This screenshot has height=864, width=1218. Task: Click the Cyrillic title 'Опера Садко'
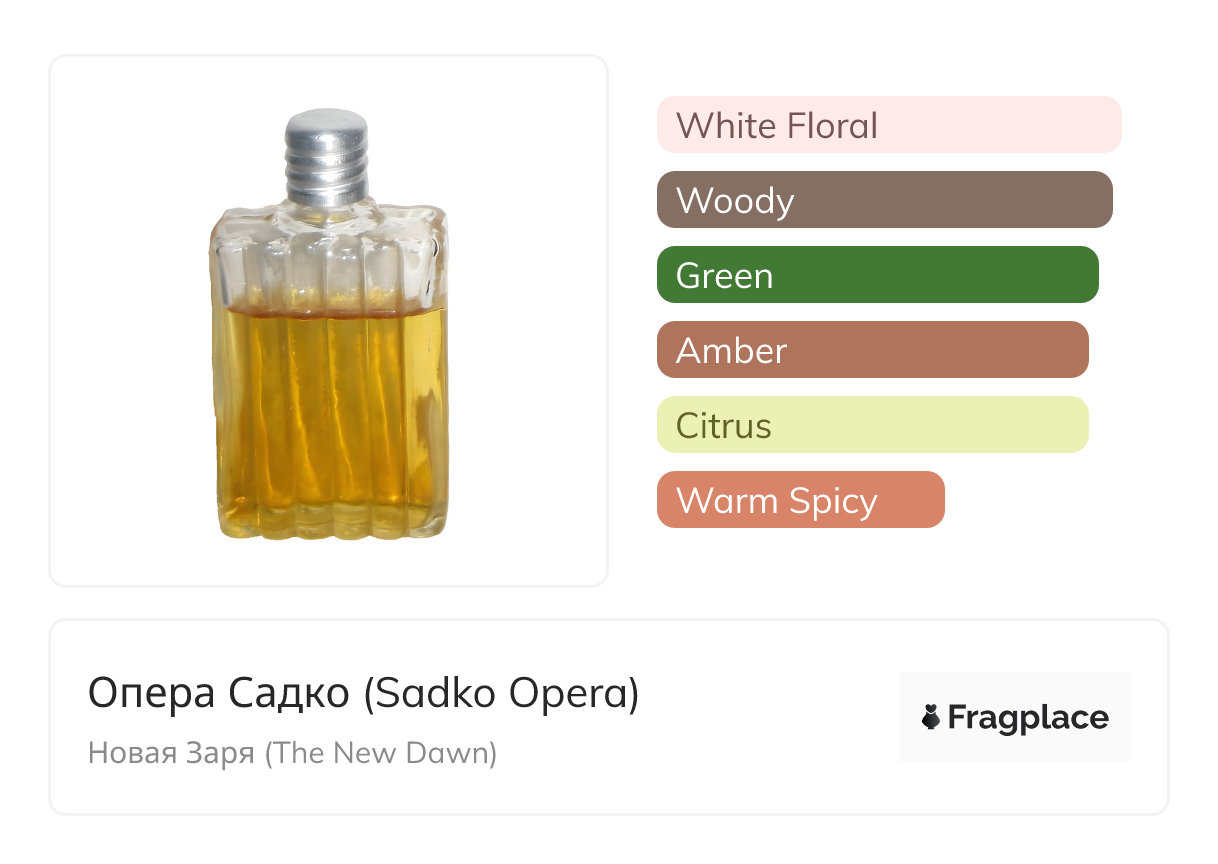[219, 693]
